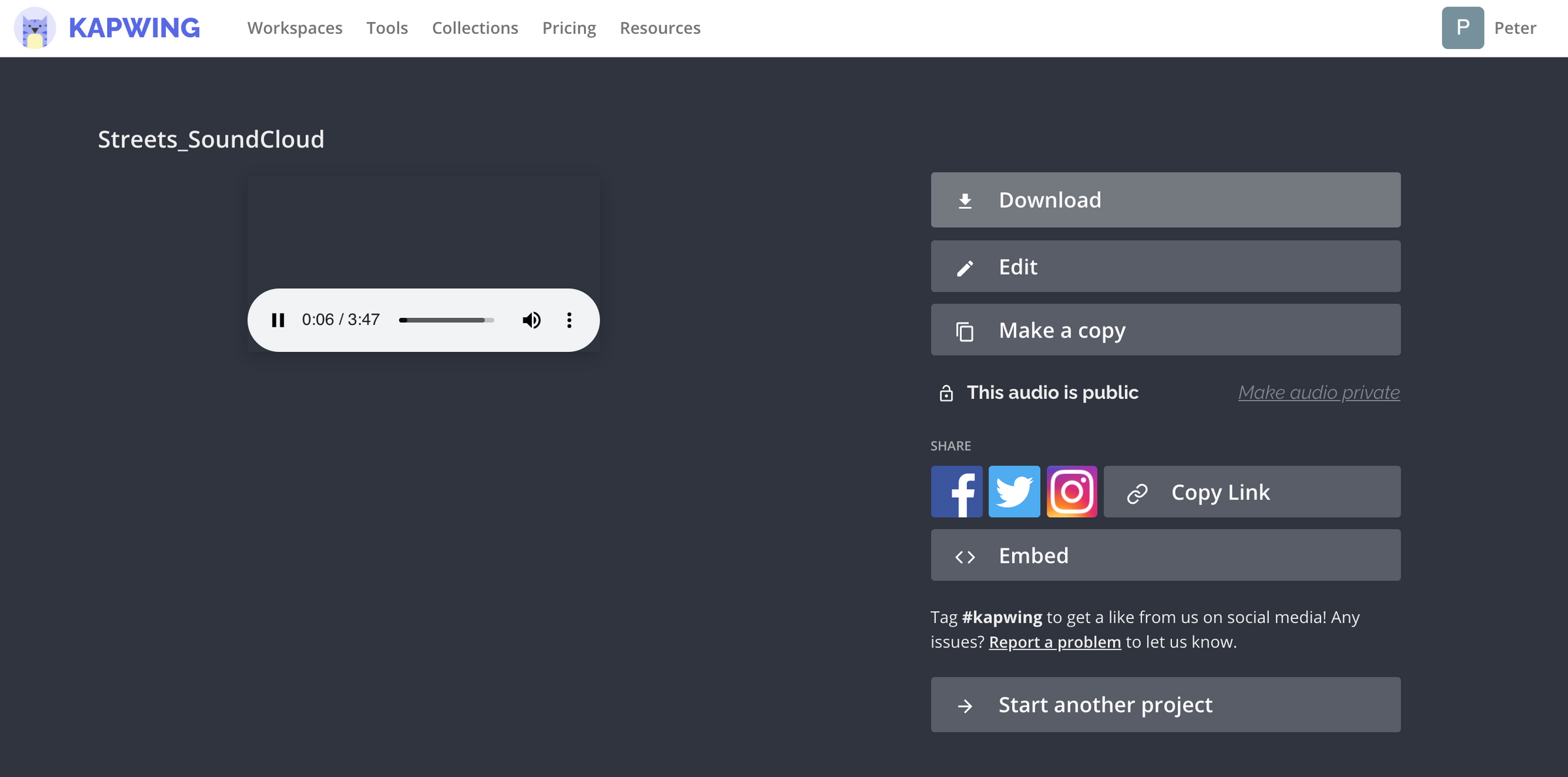
Task: Open the Tools menu
Action: click(387, 28)
